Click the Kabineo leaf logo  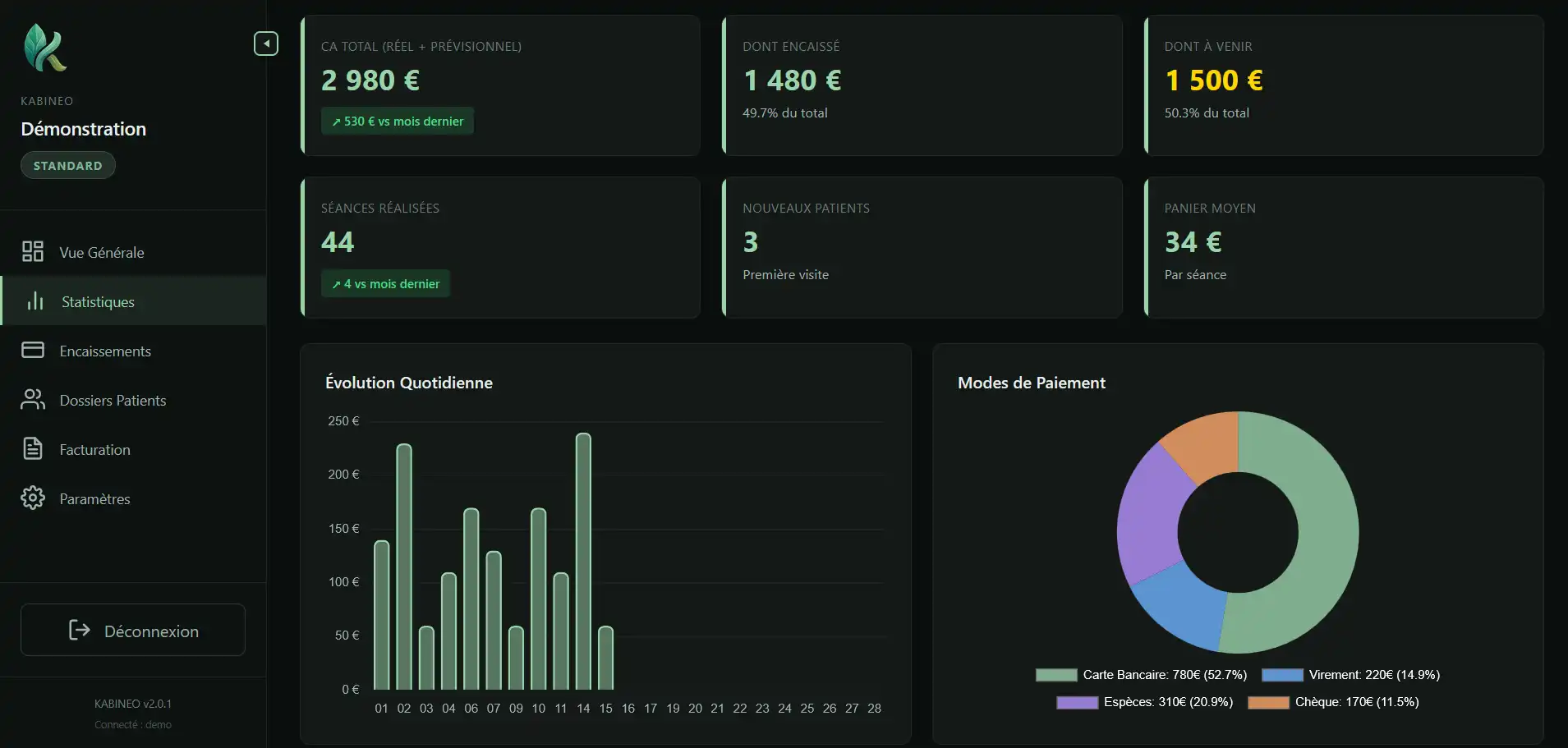click(x=47, y=48)
